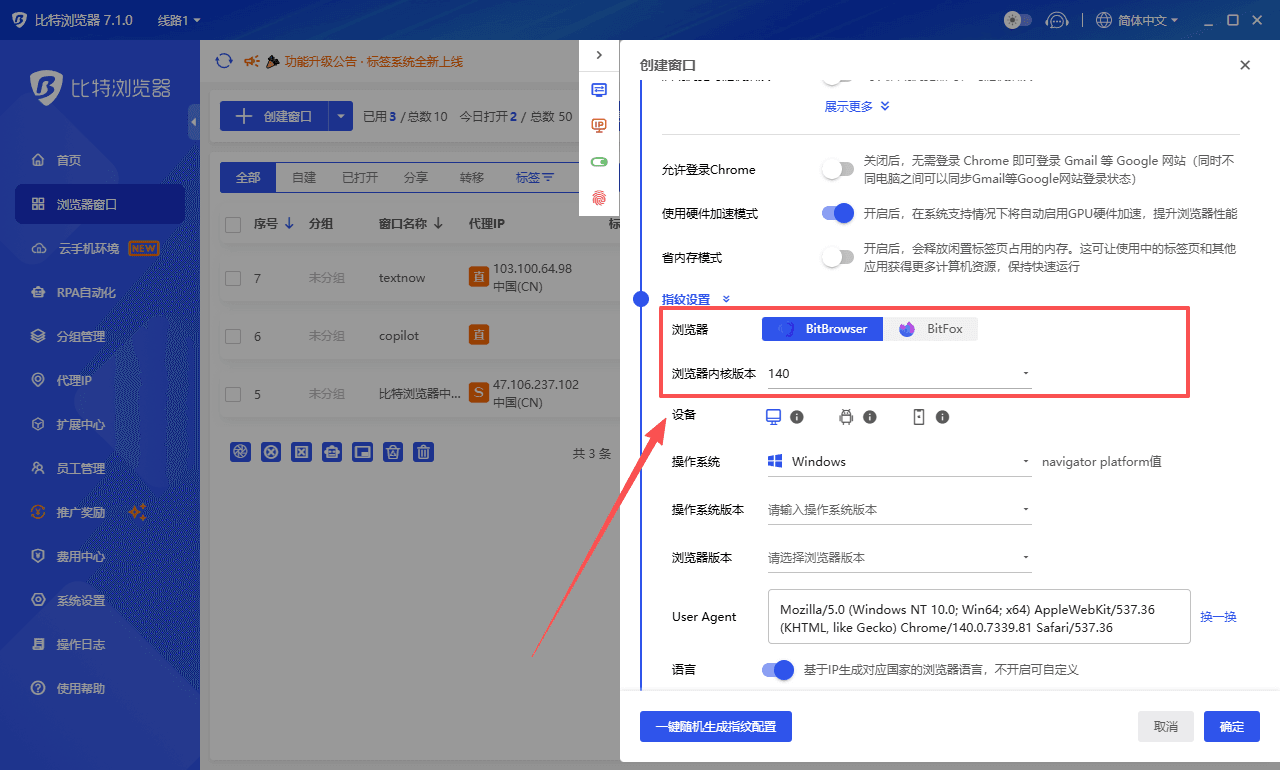Image resolution: width=1280 pixels, height=770 pixels.
Task: Click the orange IP icon in the floating strip
Action: tap(598, 125)
